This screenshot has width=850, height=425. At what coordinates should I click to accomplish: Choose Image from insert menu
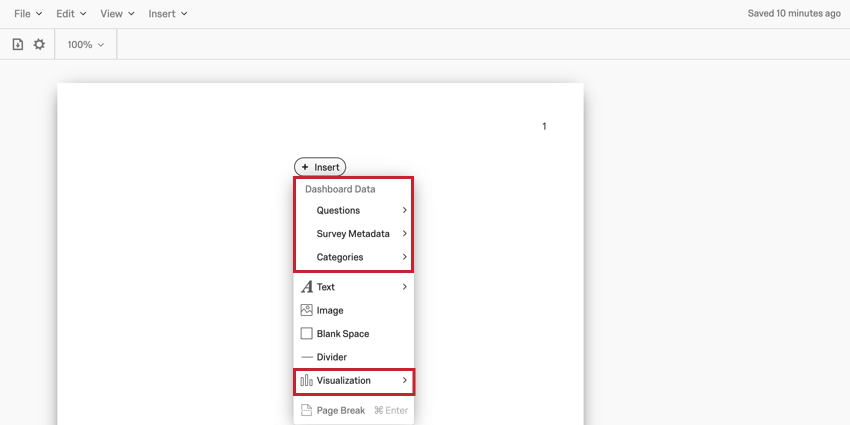point(353,310)
